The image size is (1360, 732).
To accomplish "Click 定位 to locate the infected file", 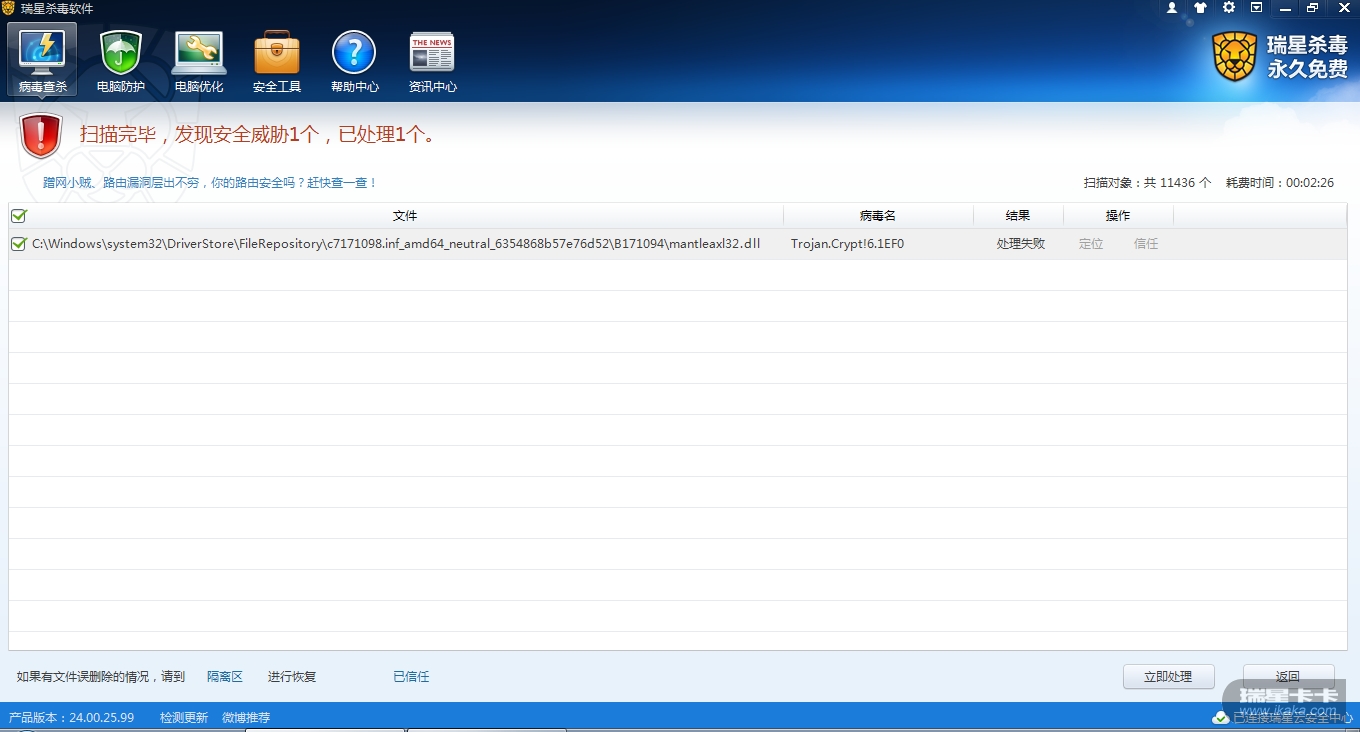I will click(x=1091, y=244).
